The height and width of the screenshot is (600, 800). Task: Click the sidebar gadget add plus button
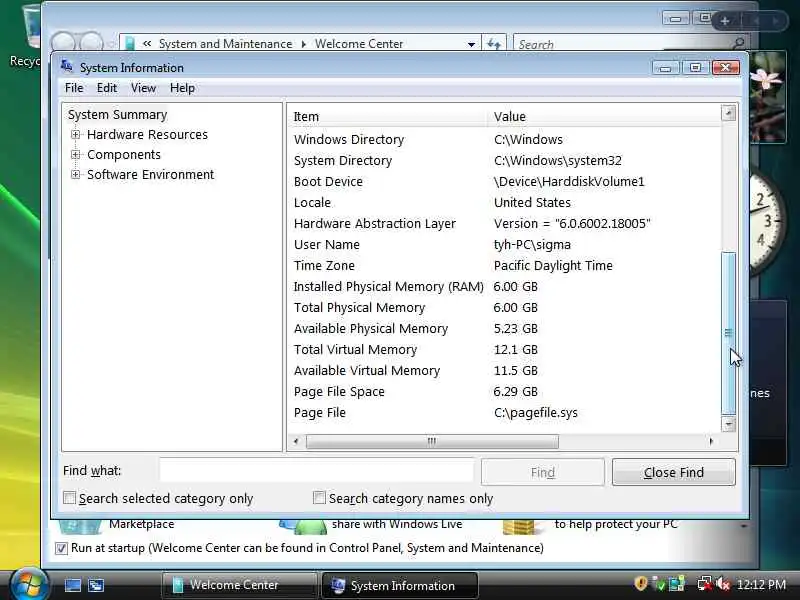point(724,21)
